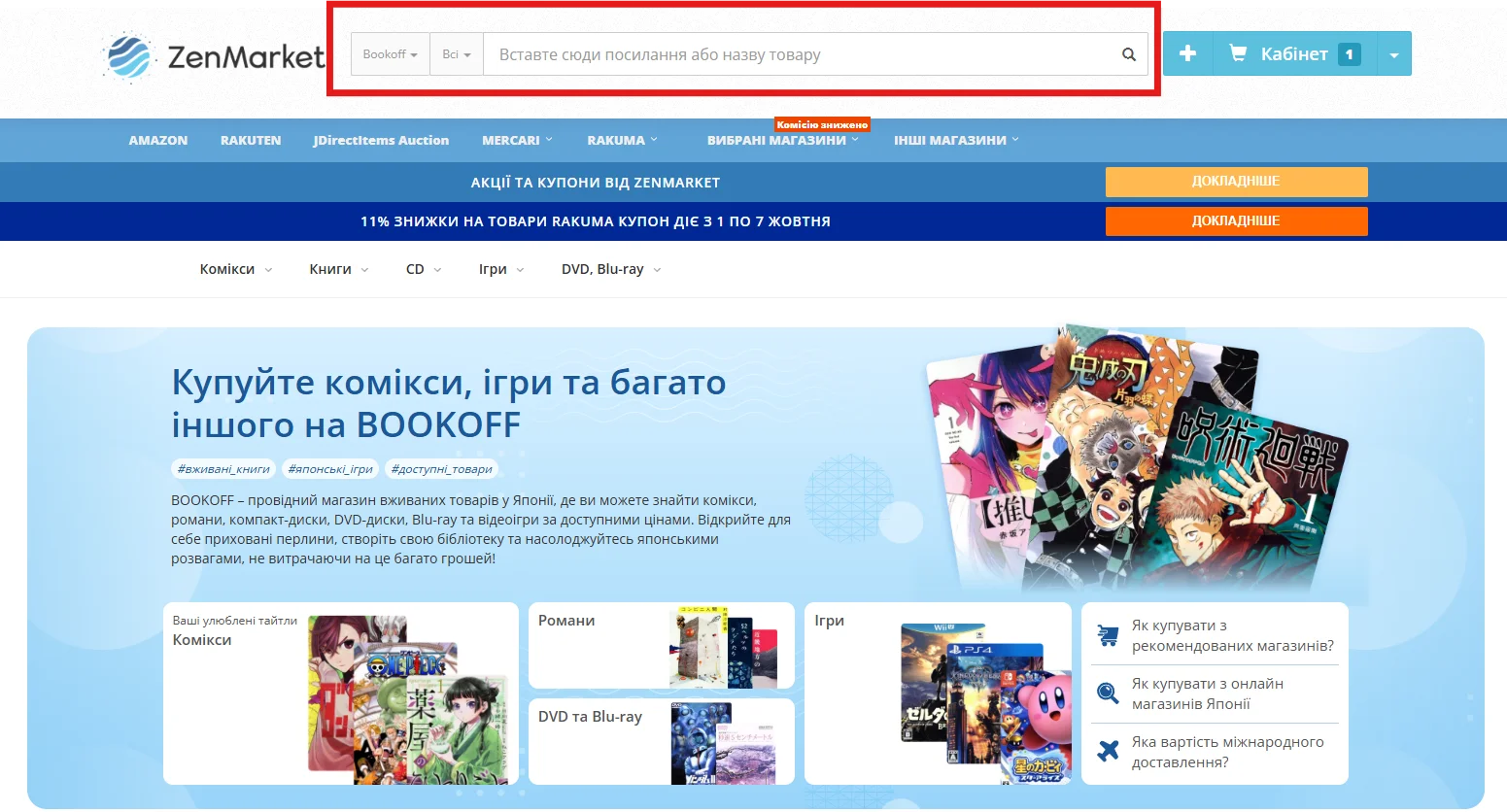1507x812 pixels.
Task: Click the shopping cart icon in Кабінет
Action: [x=1238, y=53]
